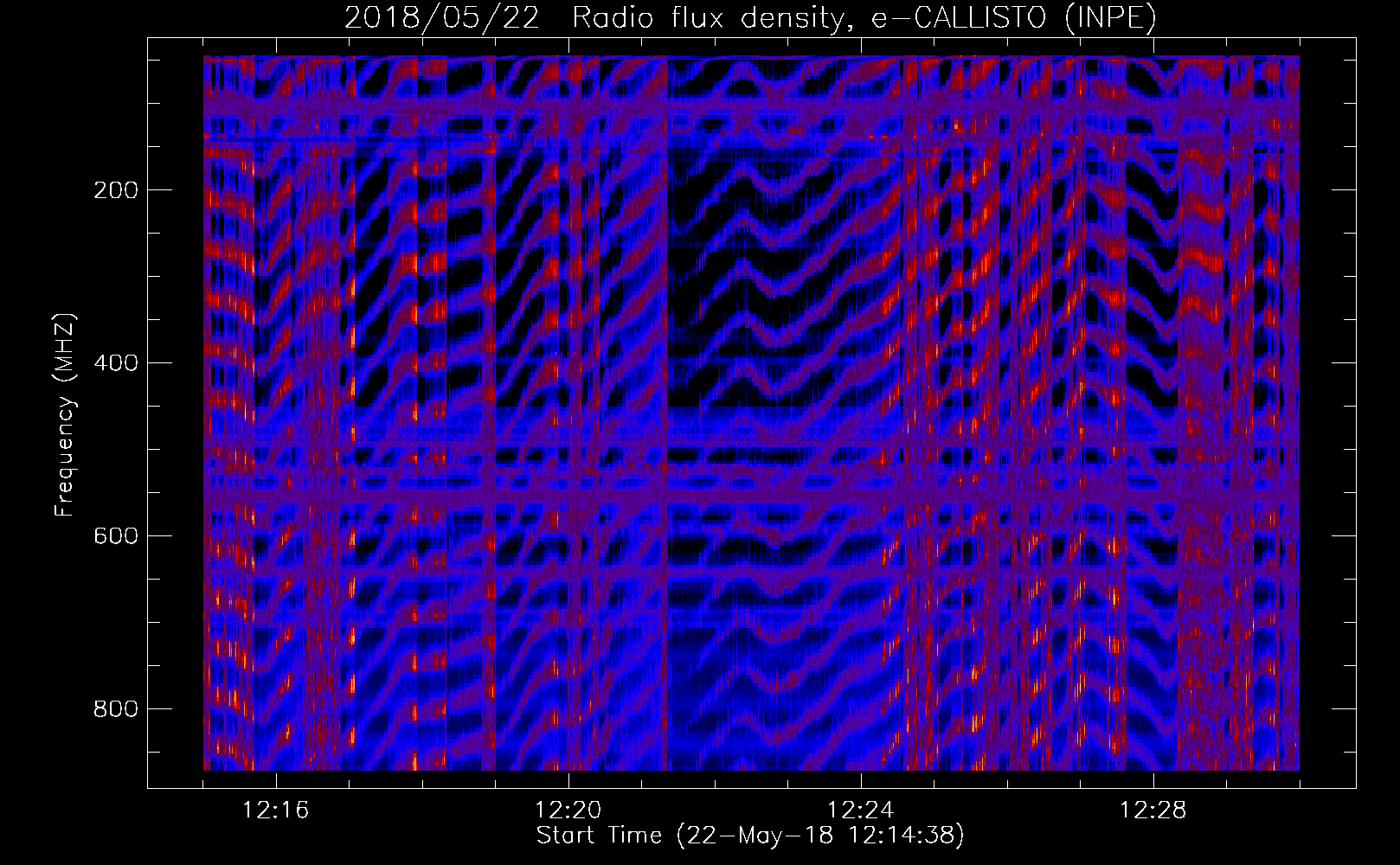1400x865 pixels.
Task: Click the 200 frequency tick label
Action: (115, 190)
